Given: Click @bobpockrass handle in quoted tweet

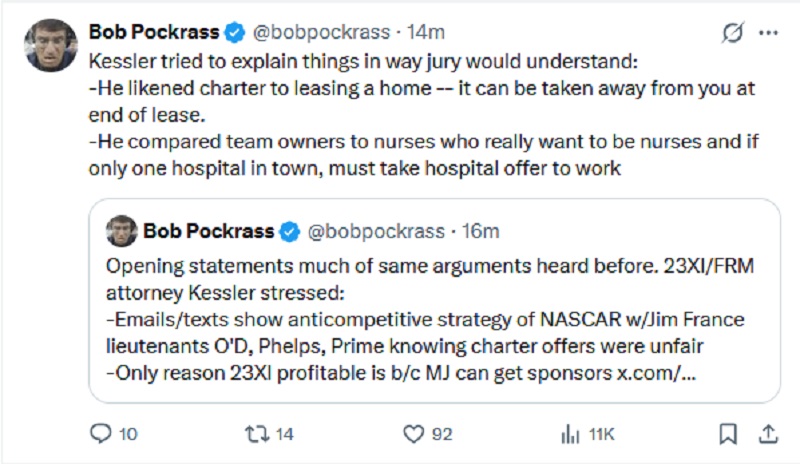Looking at the screenshot, I should (375, 231).
